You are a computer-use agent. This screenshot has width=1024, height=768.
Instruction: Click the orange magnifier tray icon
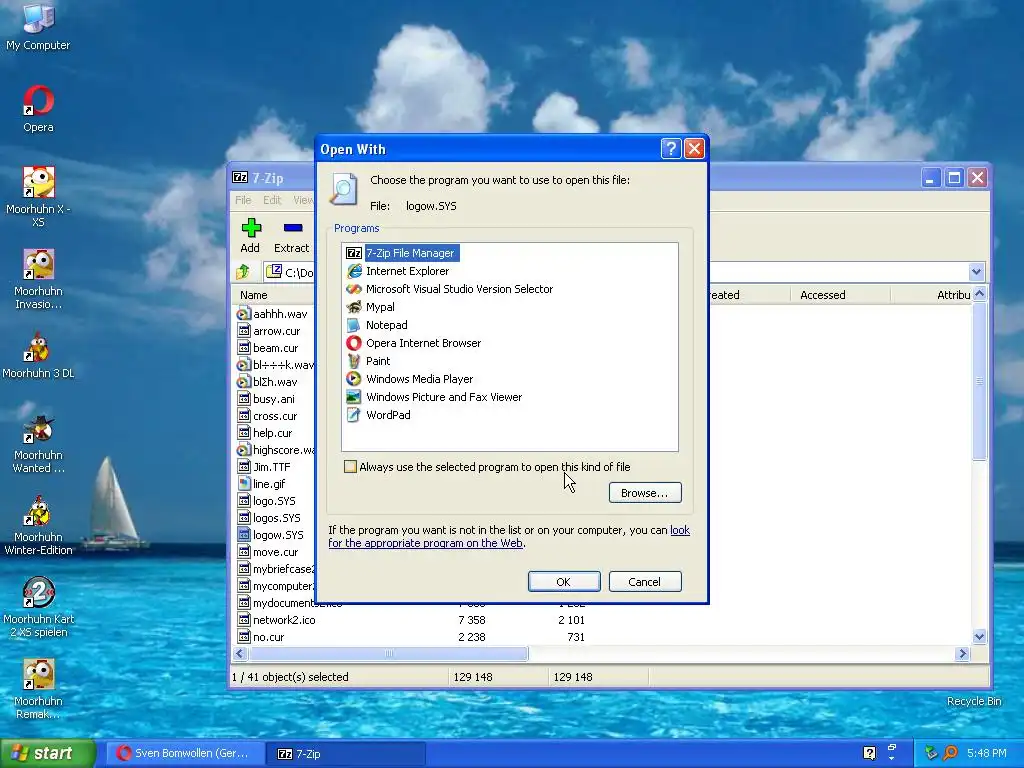950,753
